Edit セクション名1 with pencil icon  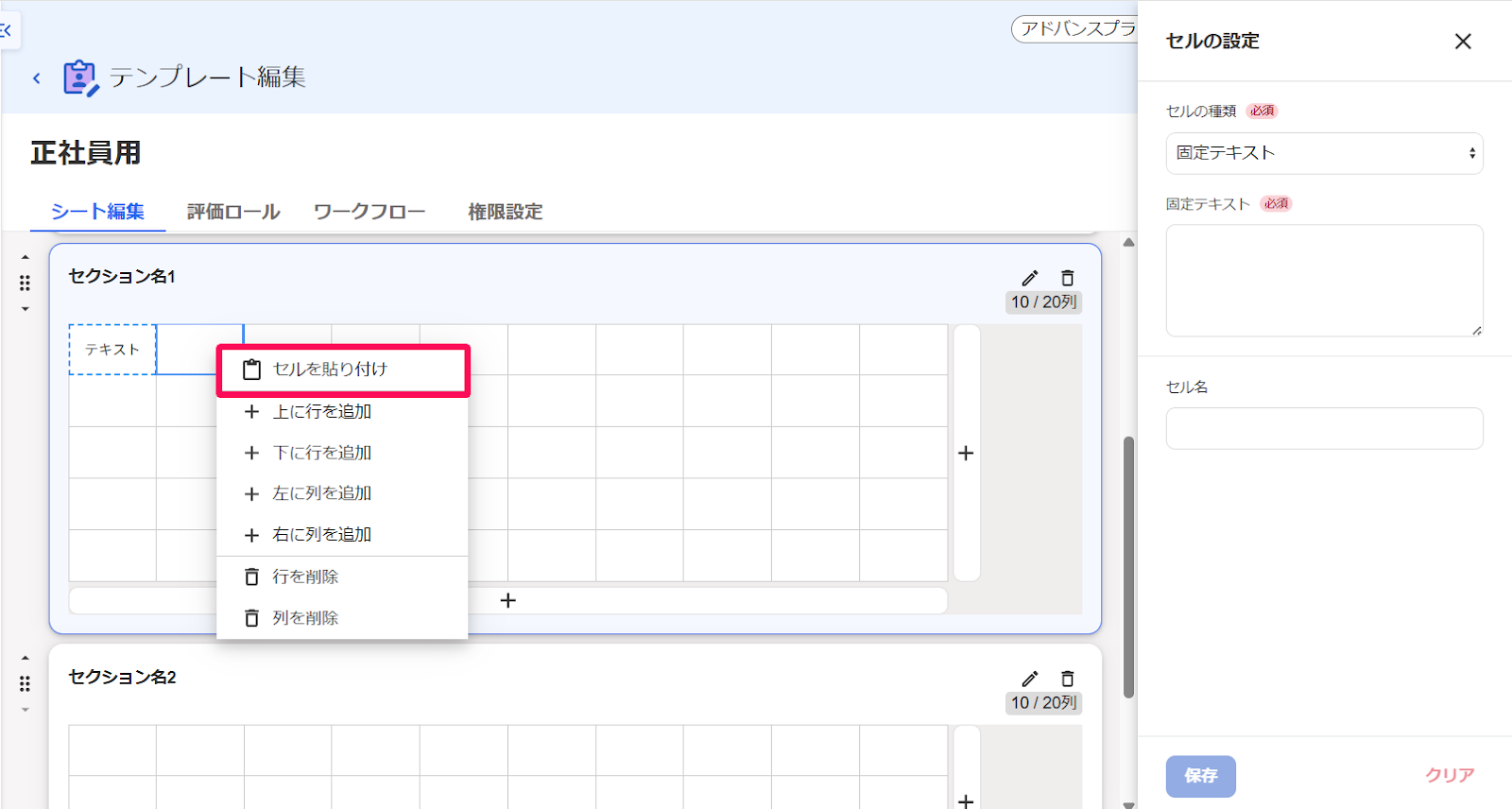tap(1029, 278)
